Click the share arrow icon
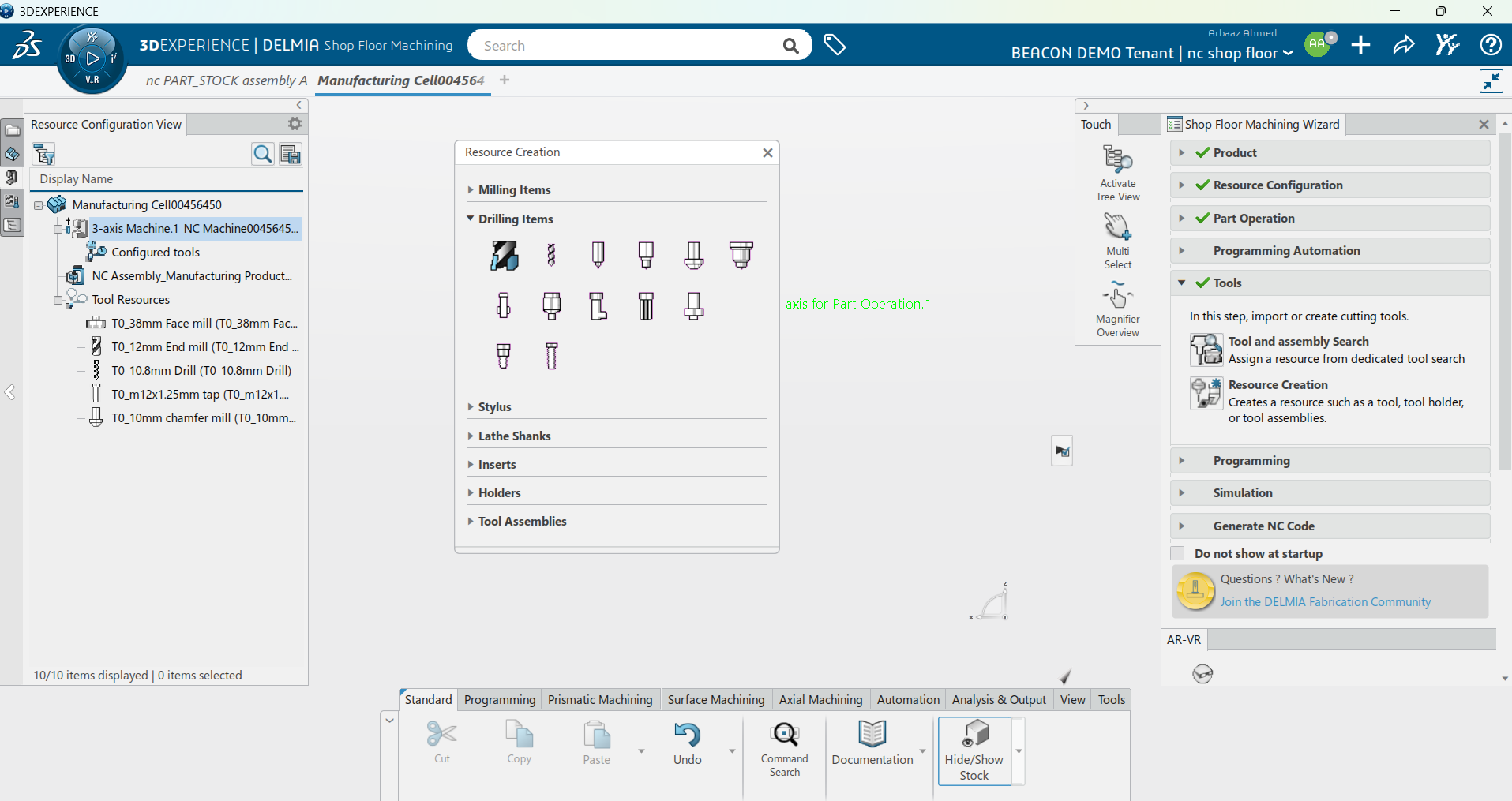This screenshot has height=801, width=1512. [x=1403, y=45]
